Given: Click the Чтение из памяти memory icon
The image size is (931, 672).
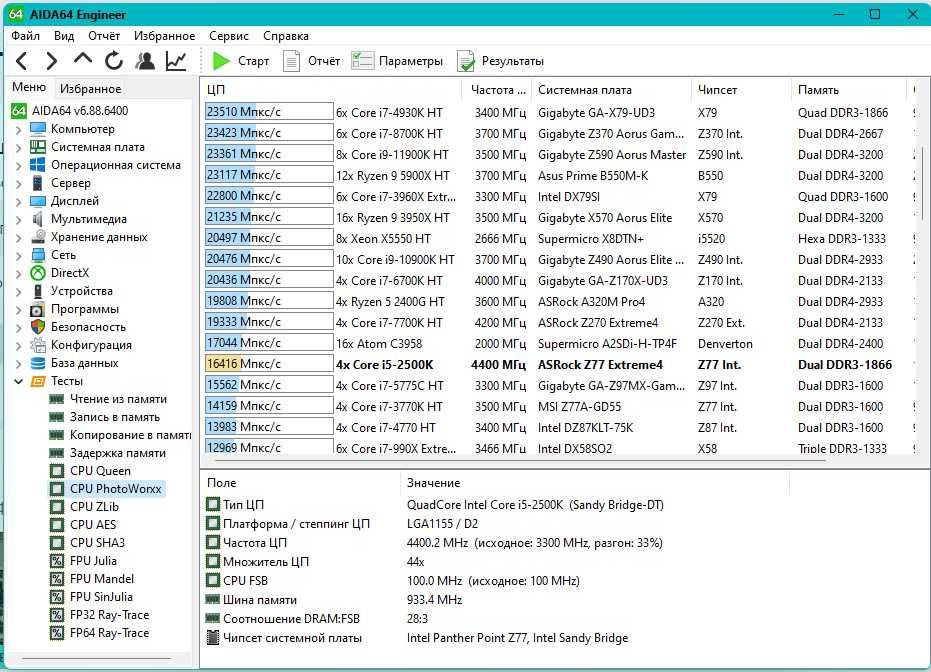Looking at the screenshot, I should click(x=56, y=399).
